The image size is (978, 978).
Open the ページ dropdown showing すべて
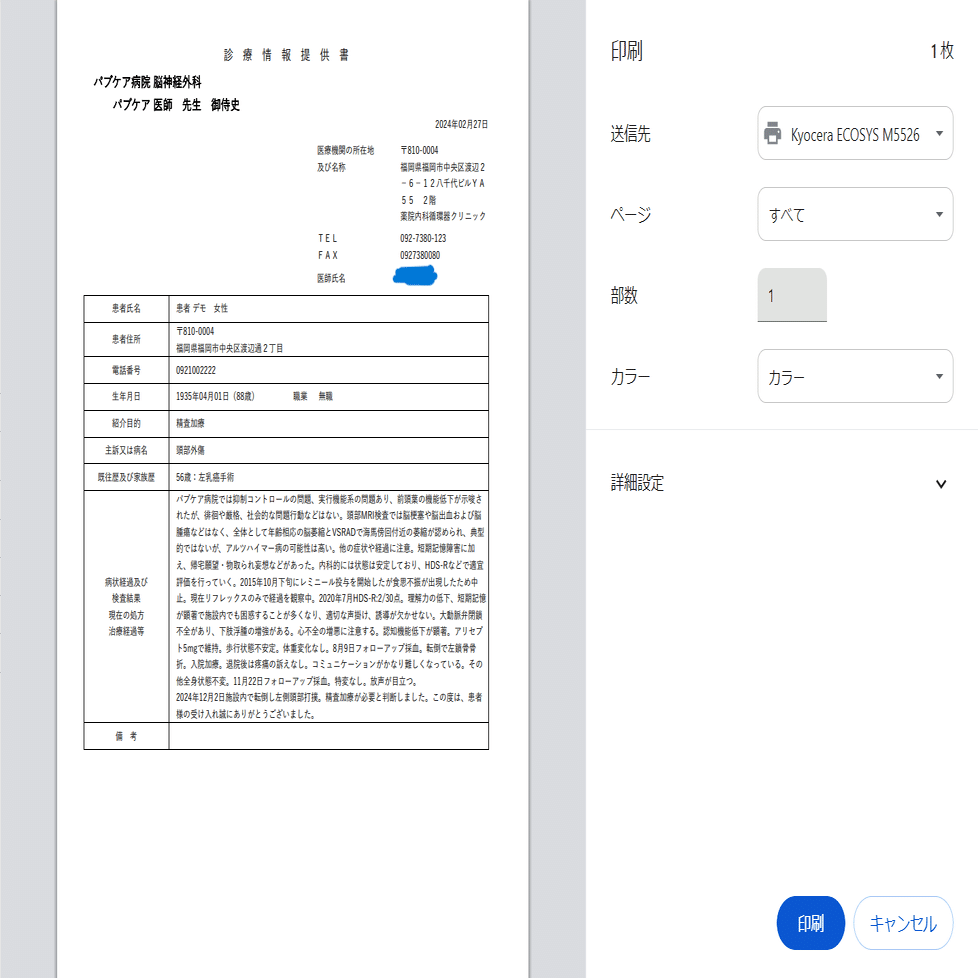855,214
